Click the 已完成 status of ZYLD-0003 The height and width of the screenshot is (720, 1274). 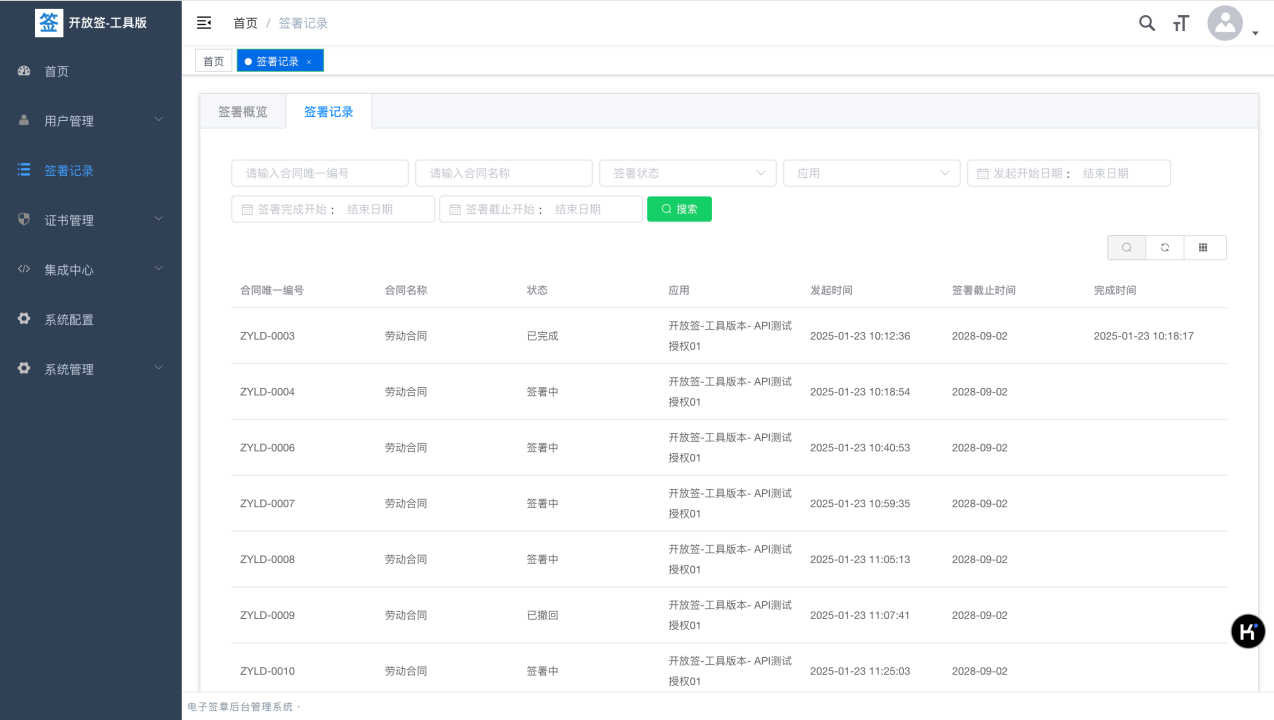click(x=542, y=336)
